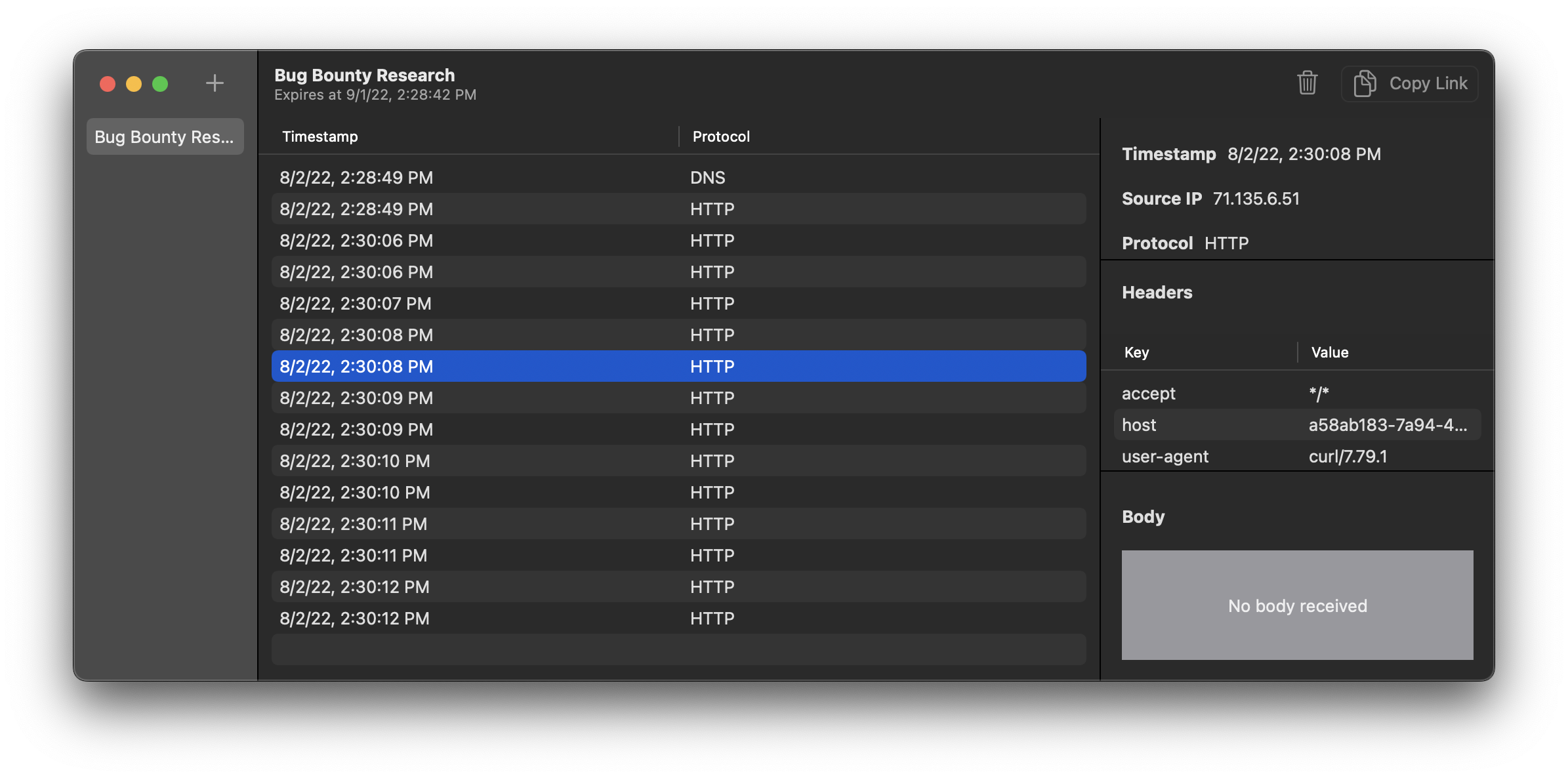Image resolution: width=1568 pixels, height=778 pixels.
Task: Click the No body received area
Action: tap(1297, 605)
